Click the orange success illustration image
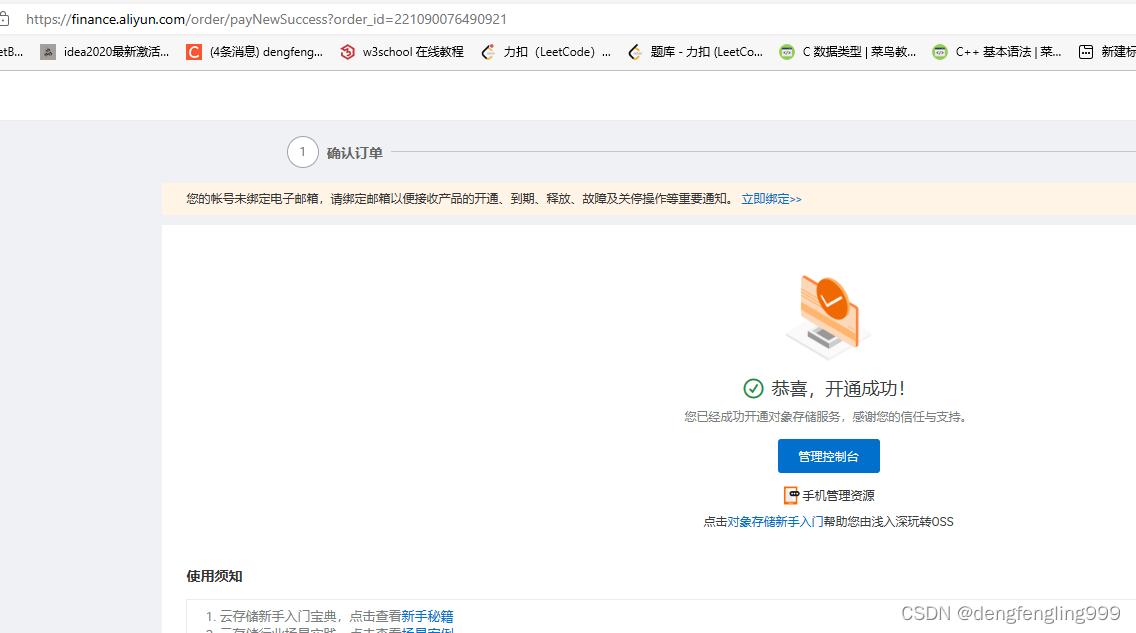1136x633 pixels. pos(829,316)
